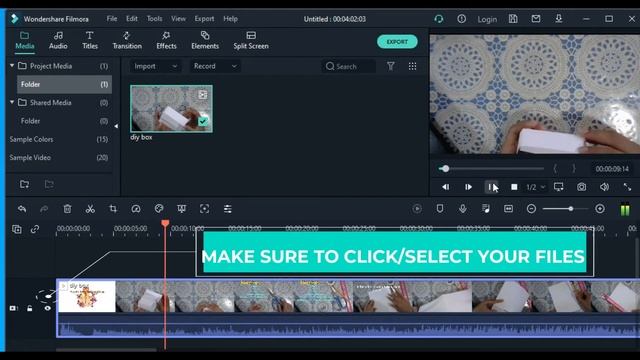Click the Delete trash icon
Viewport: 640px width, 360px height.
pos(67,209)
